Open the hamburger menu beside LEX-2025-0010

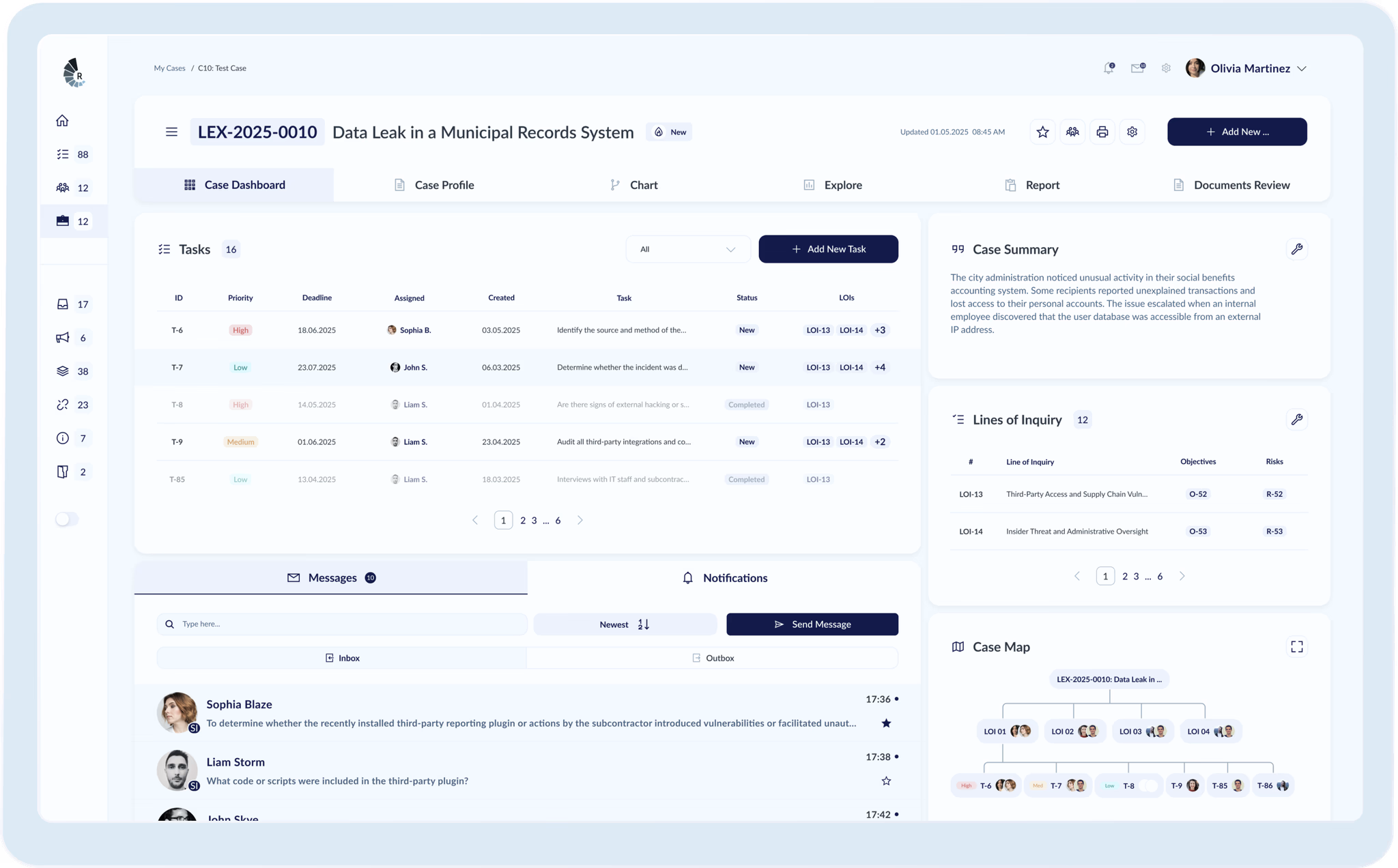[171, 132]
